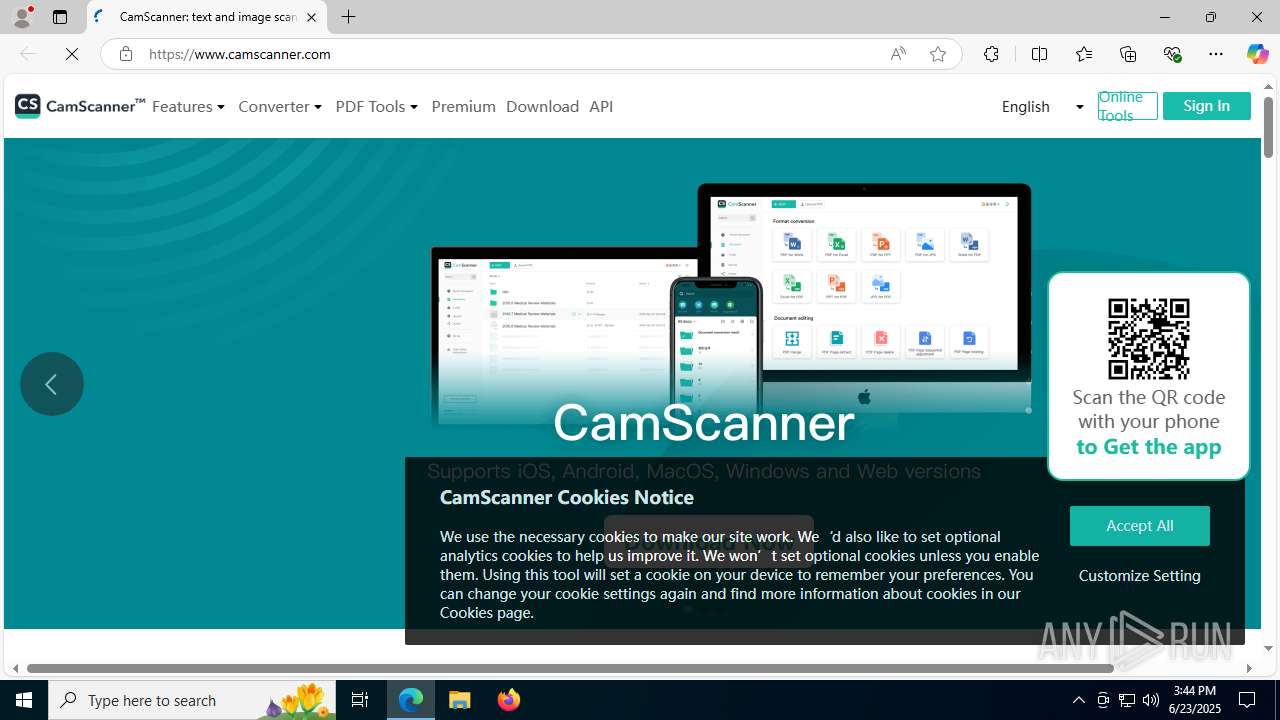Open the Extensions icon

tap(991, 54)
